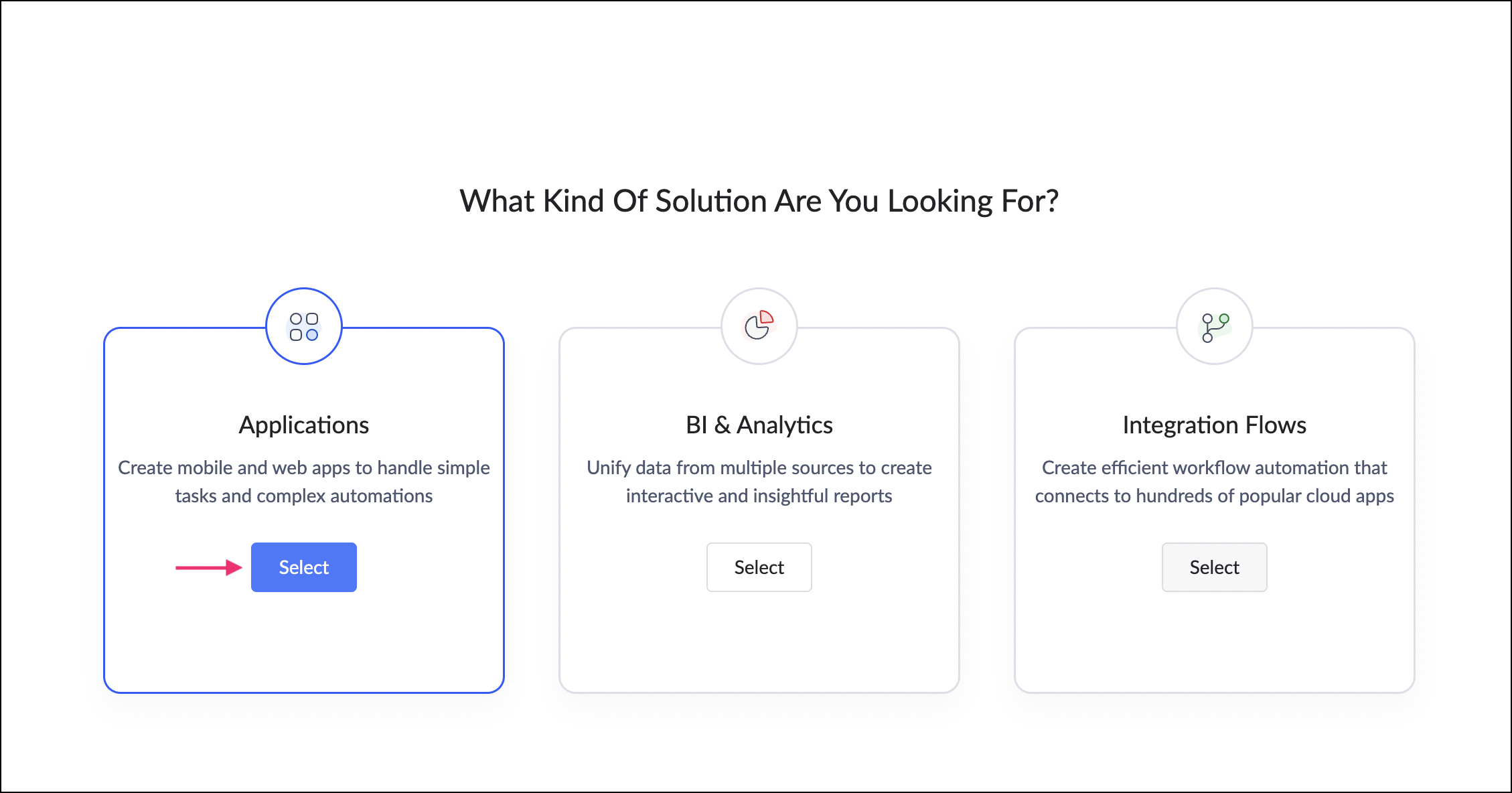Image resolution: width=1512 pixels, height=793 pixels.
Task: Click the heading asking what solution you want
Action: 759,201
